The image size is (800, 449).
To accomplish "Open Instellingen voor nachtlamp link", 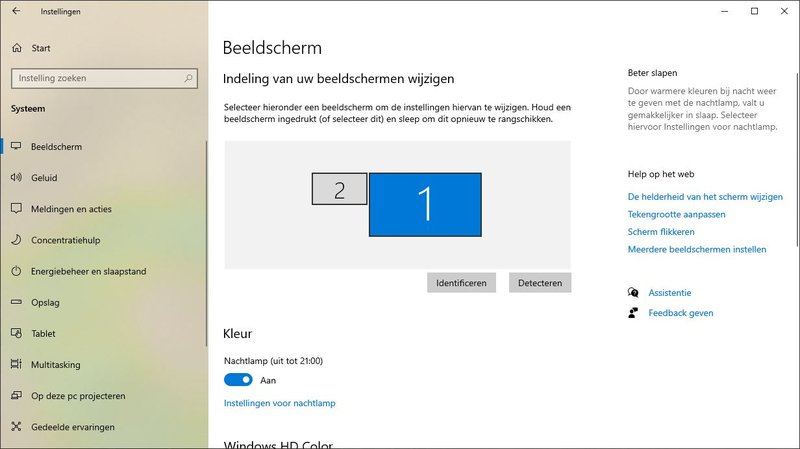I will [280, 403].
